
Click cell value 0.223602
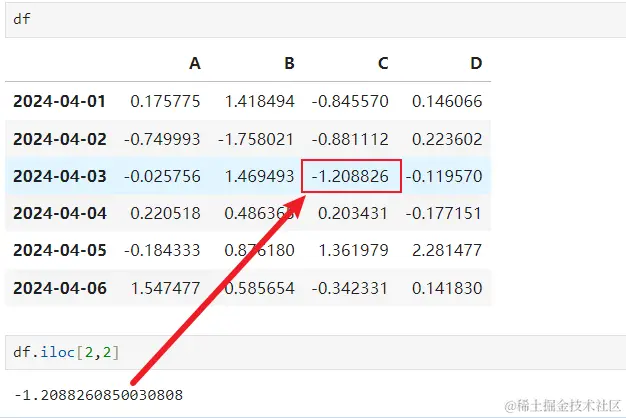pyautogui.click(x=447, y=139)
